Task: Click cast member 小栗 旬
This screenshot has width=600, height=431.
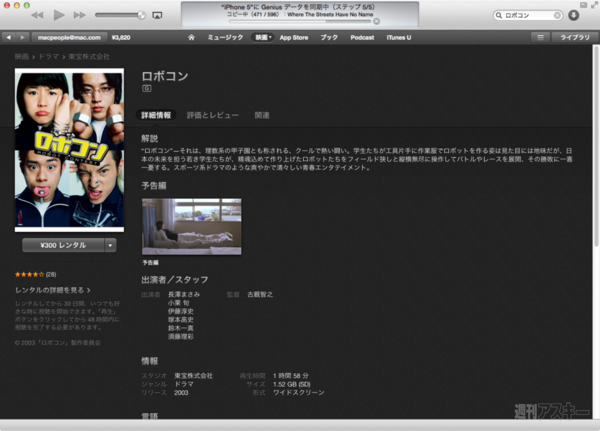Action: point(179,303)
